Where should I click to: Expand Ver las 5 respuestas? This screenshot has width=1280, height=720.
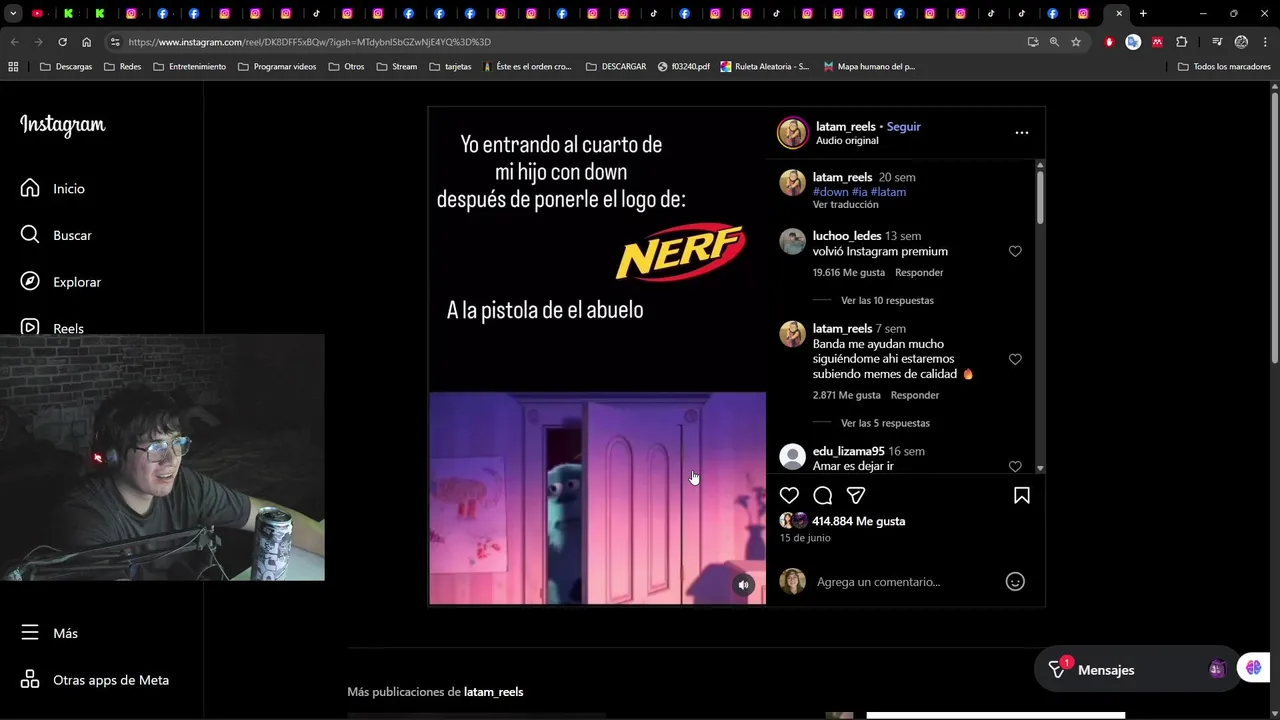tap(885, 423)
